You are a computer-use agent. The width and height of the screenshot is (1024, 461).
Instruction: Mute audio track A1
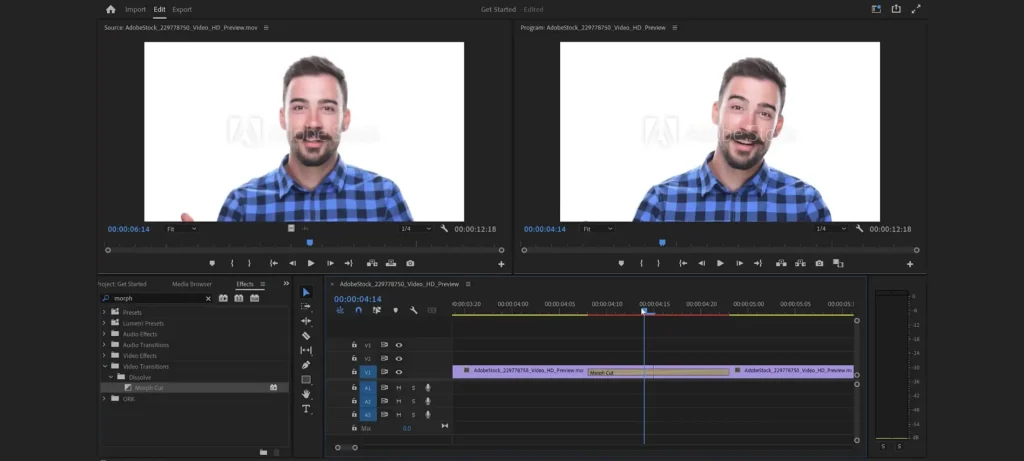pyautogui.click(x=398, y=388)
